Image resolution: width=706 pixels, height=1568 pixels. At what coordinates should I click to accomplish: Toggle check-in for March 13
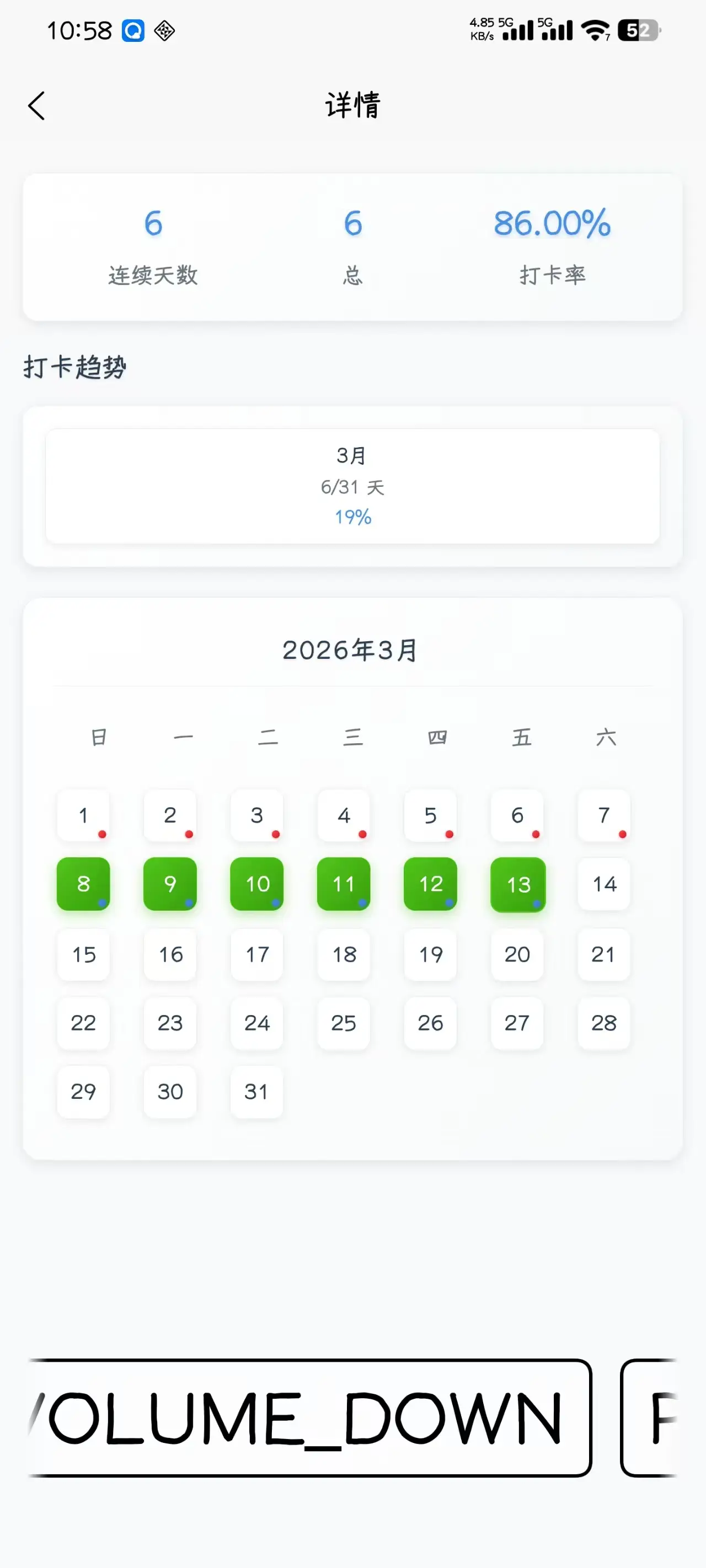[x=518, y=884]
